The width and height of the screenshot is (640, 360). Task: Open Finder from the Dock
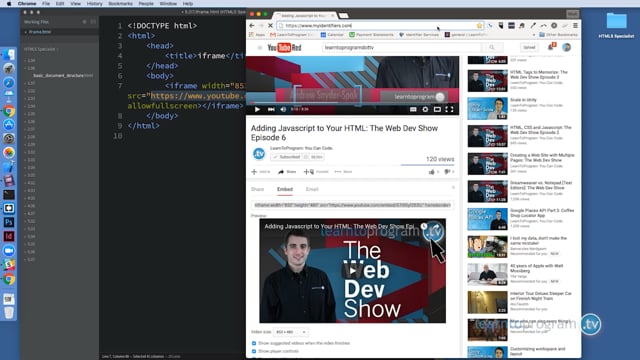[9, 55]
